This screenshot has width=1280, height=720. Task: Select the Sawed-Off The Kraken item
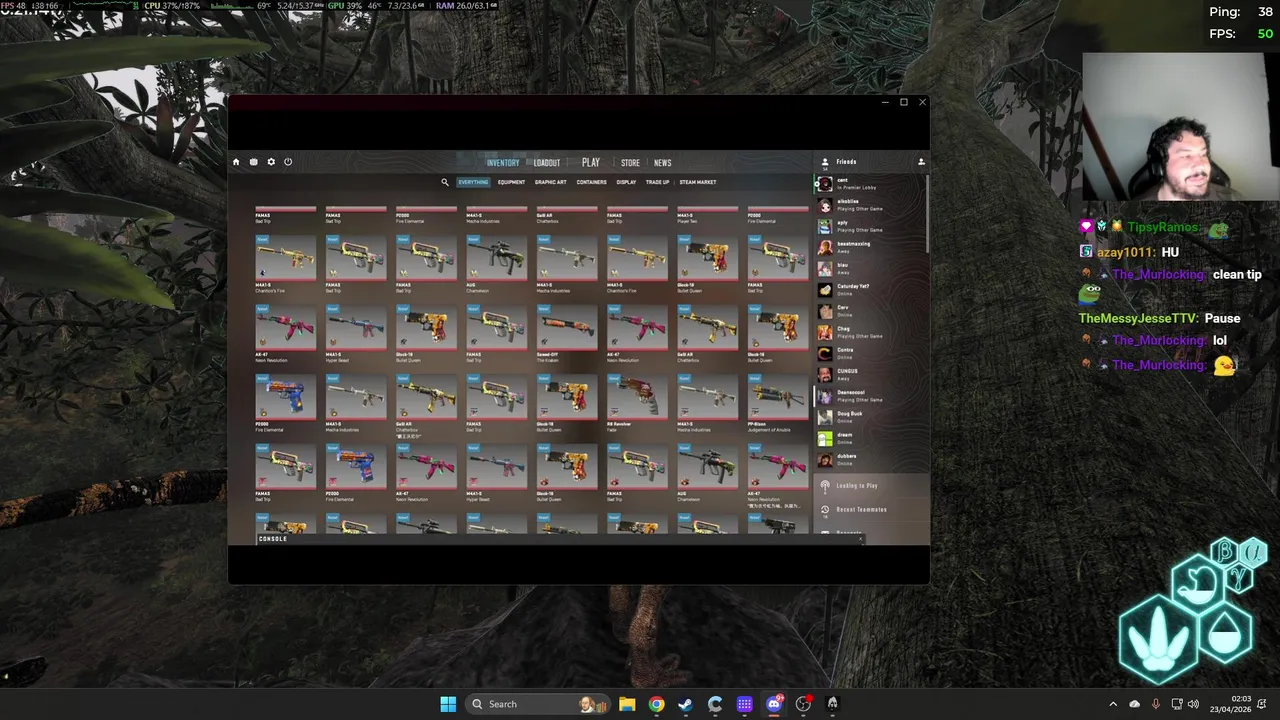(x=567, y=334)
